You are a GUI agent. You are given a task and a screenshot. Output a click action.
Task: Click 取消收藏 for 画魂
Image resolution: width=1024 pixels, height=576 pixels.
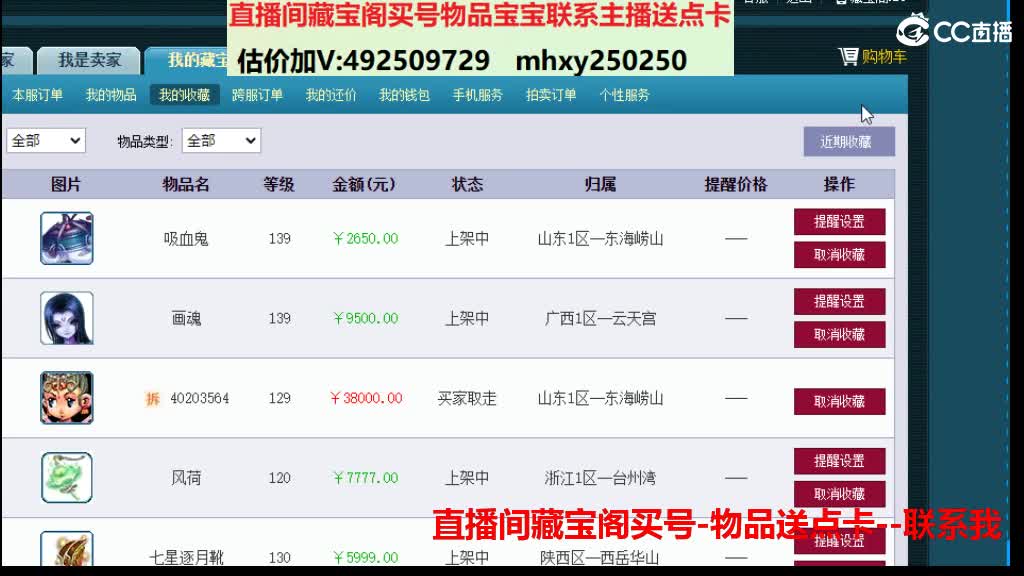tap(840, 334)
